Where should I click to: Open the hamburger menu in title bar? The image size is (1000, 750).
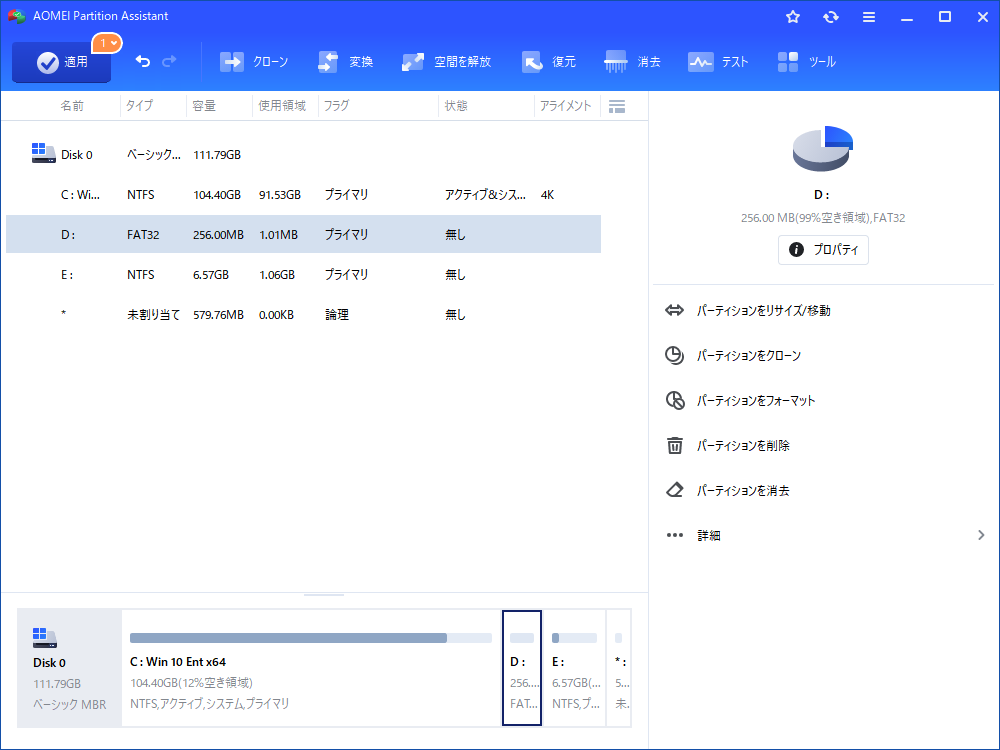pyautogui.click(x=869, y=17)
